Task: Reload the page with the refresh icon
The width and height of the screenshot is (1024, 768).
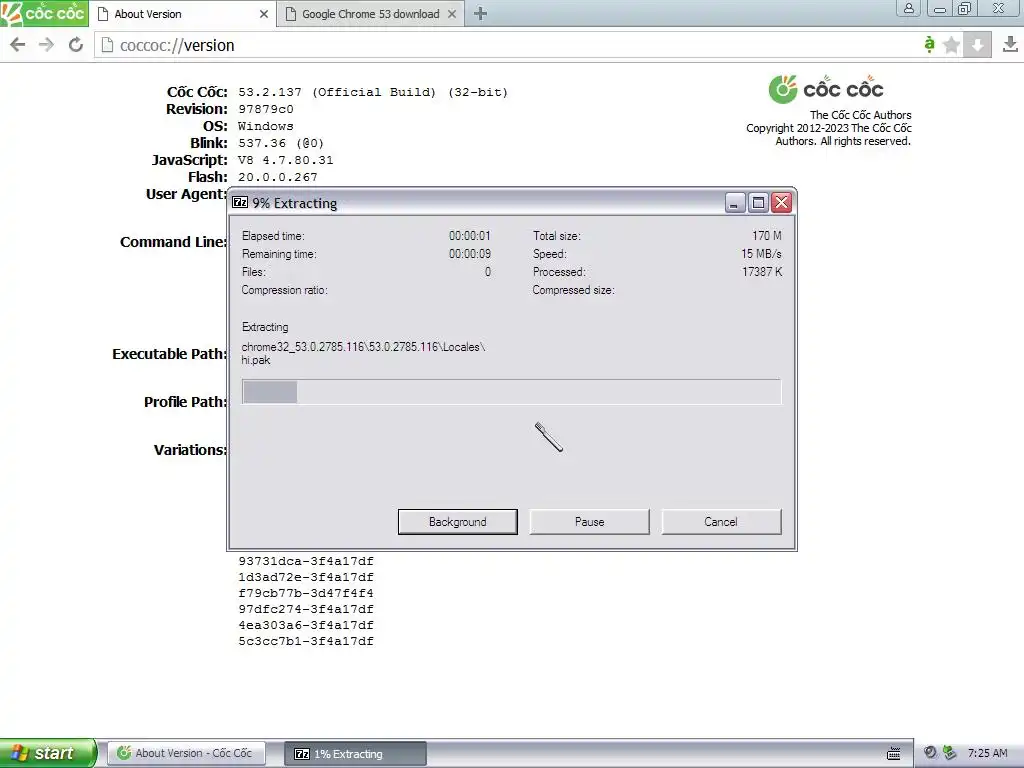Action: 76,45
